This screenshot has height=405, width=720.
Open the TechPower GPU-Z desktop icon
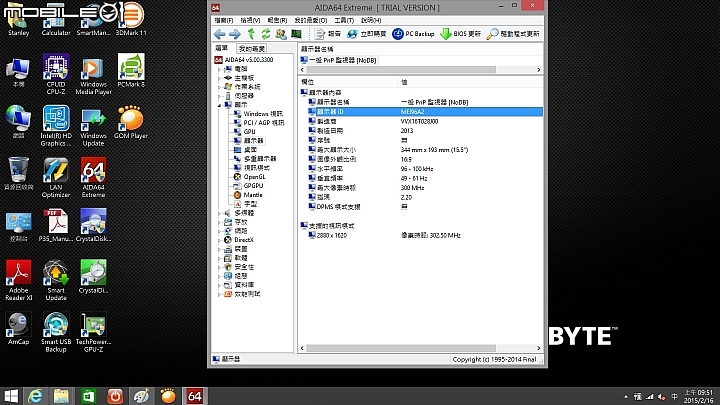[x=93, y=332]
